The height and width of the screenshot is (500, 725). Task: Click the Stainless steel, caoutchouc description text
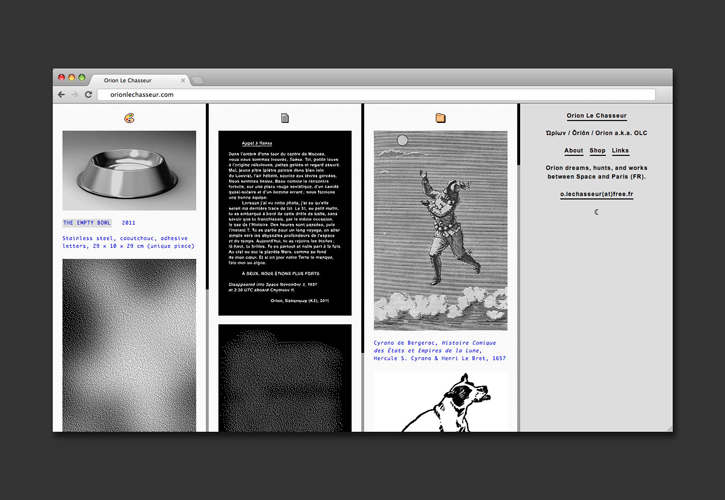coord(129,242)
